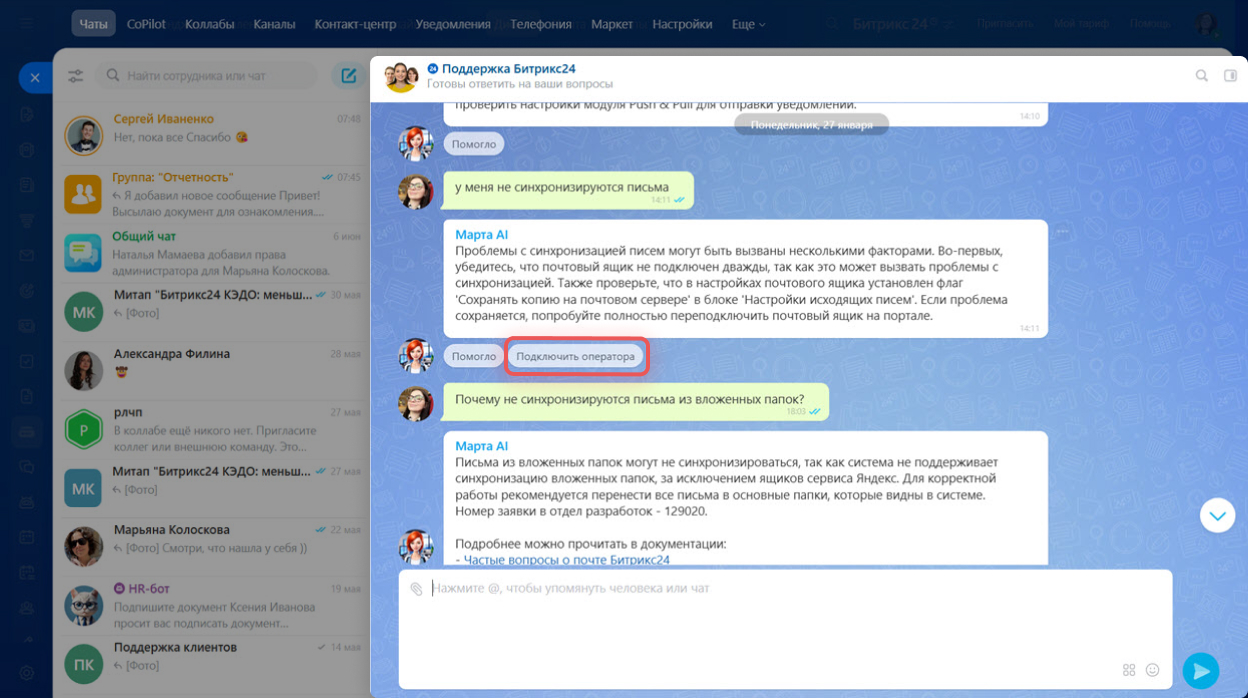Go to the Коллабы tab
Image resolution: width=1248 pixels, height=698 pixels.
pyautogui.click(x=209, y=24)
